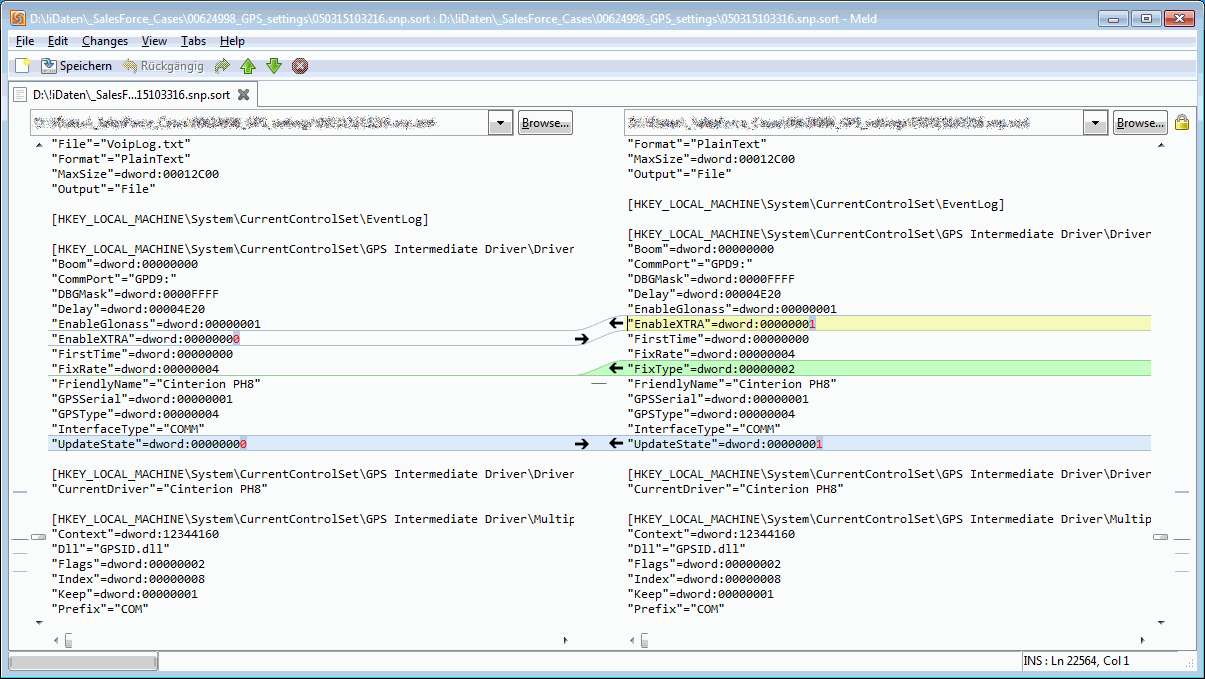Click Browse for the left file

[545, 122]
